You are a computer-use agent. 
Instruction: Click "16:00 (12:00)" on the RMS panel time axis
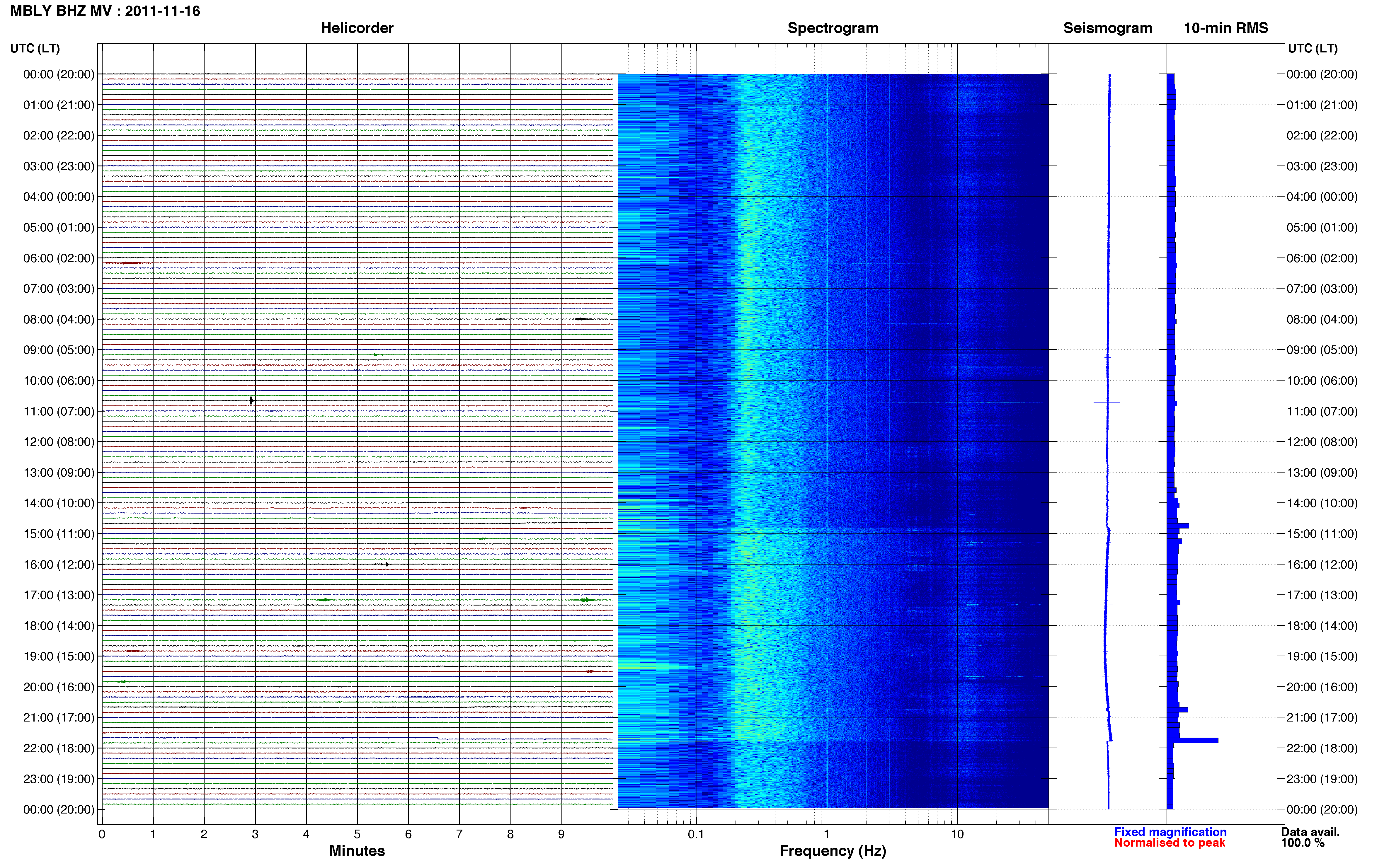1322,564
